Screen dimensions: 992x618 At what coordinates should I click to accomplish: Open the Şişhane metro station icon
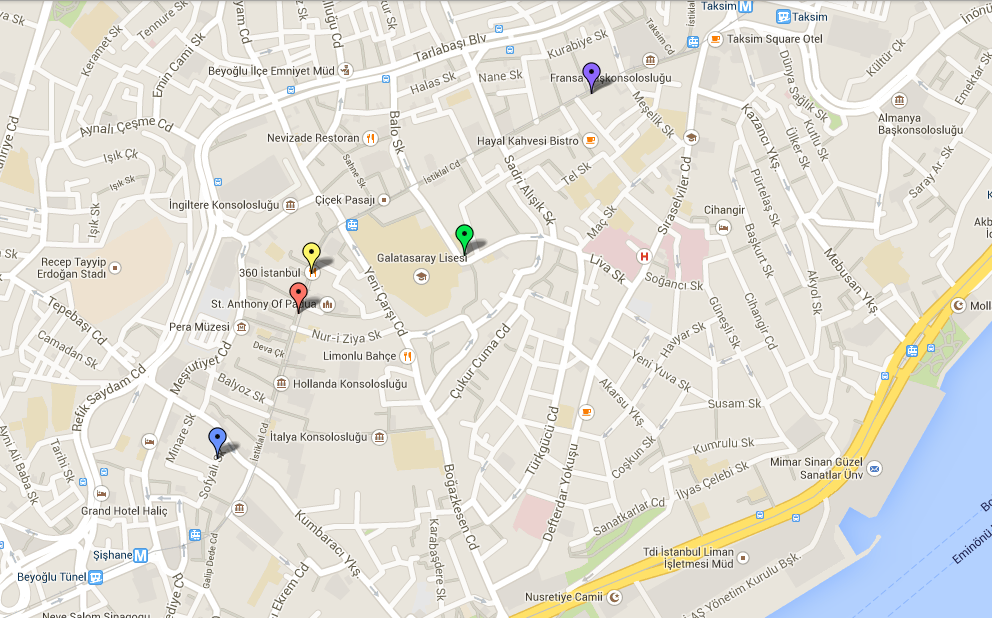pos(140,555)
